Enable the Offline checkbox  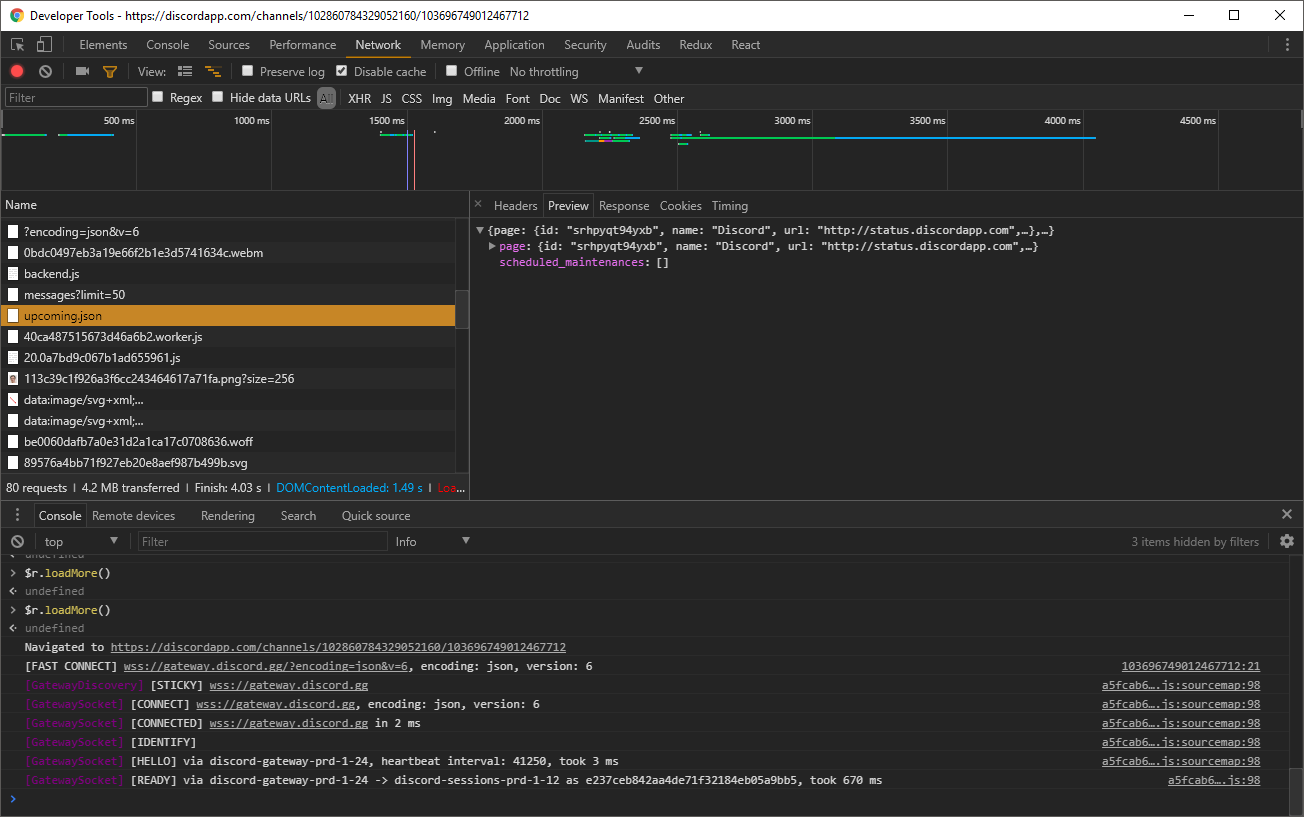coord(451,71)
